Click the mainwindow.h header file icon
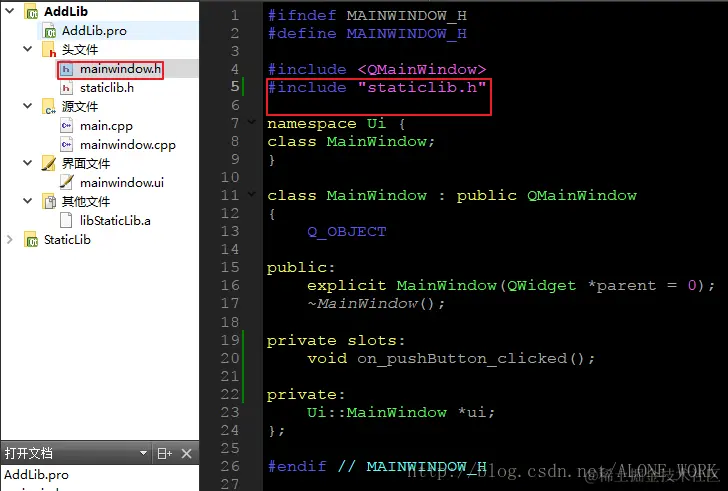Viewport: 728px width, 491px height. click(x=66, y=69)
